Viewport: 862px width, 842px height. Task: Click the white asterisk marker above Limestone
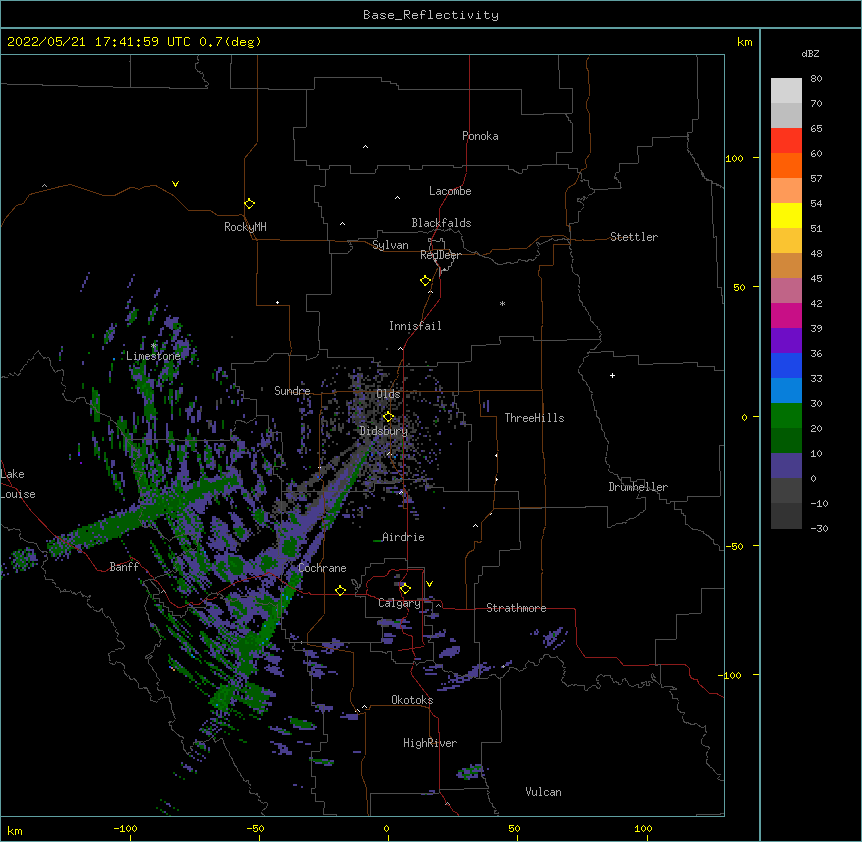[x=153, y=346]
